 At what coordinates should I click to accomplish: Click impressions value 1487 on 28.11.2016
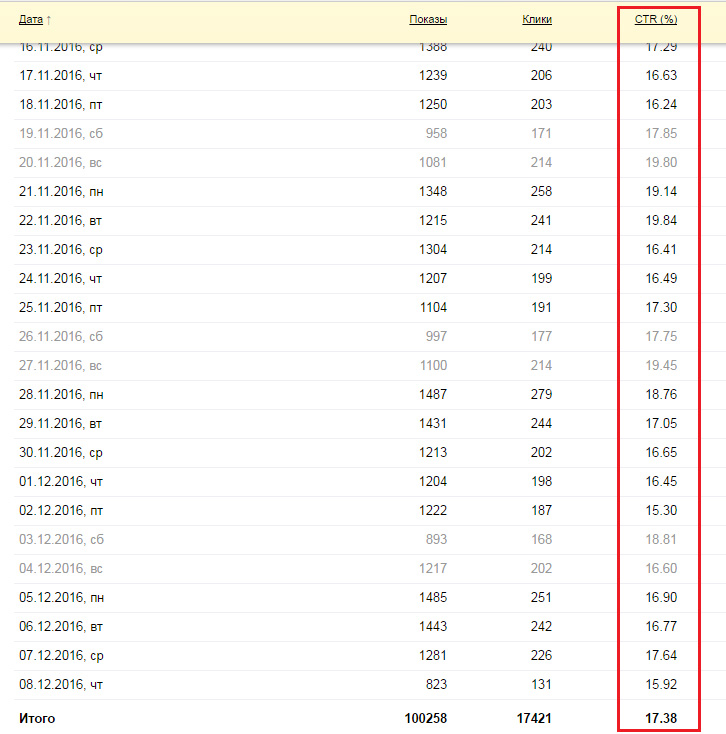pyautogui.click(x=432, y=395)
